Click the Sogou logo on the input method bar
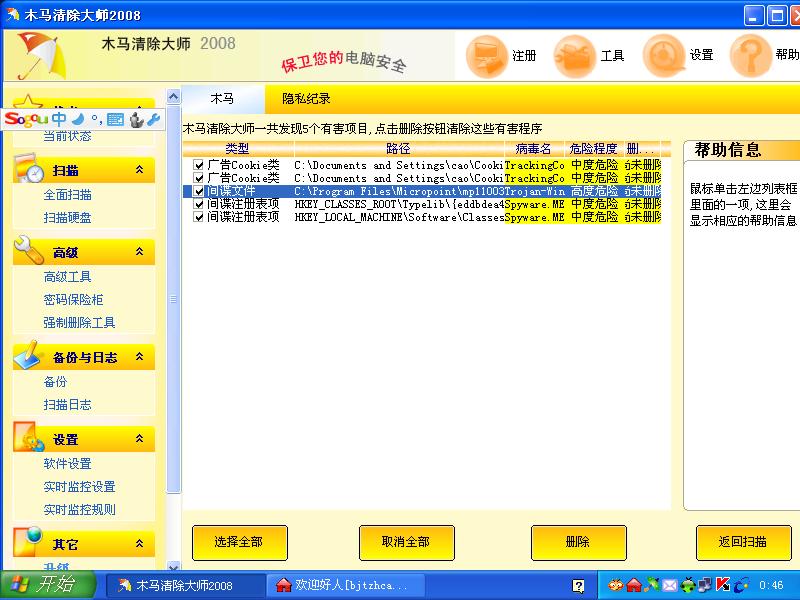Image resolution: width=800 pixels, height=600 pixels. coord(26,119)
